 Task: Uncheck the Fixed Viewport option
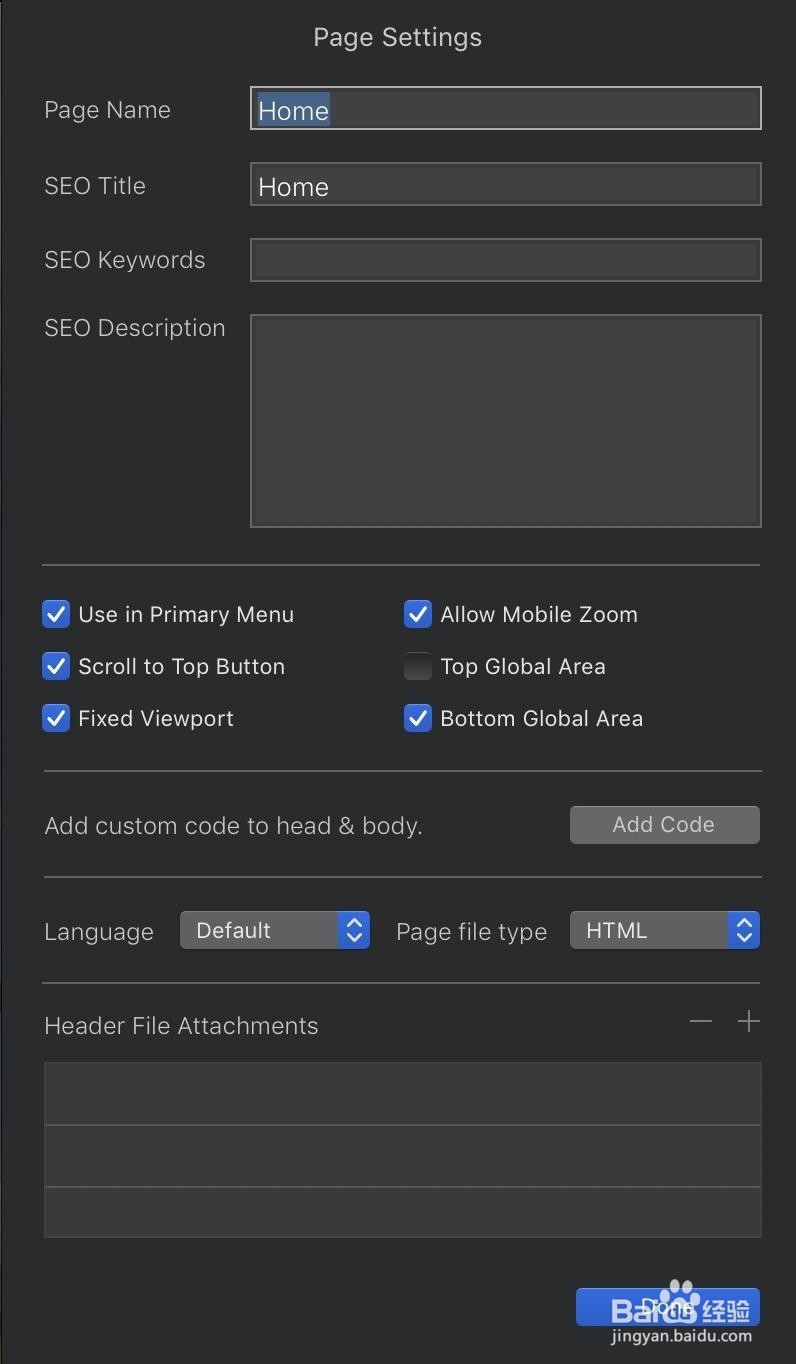pyautogui.click(x=56, y=718)
